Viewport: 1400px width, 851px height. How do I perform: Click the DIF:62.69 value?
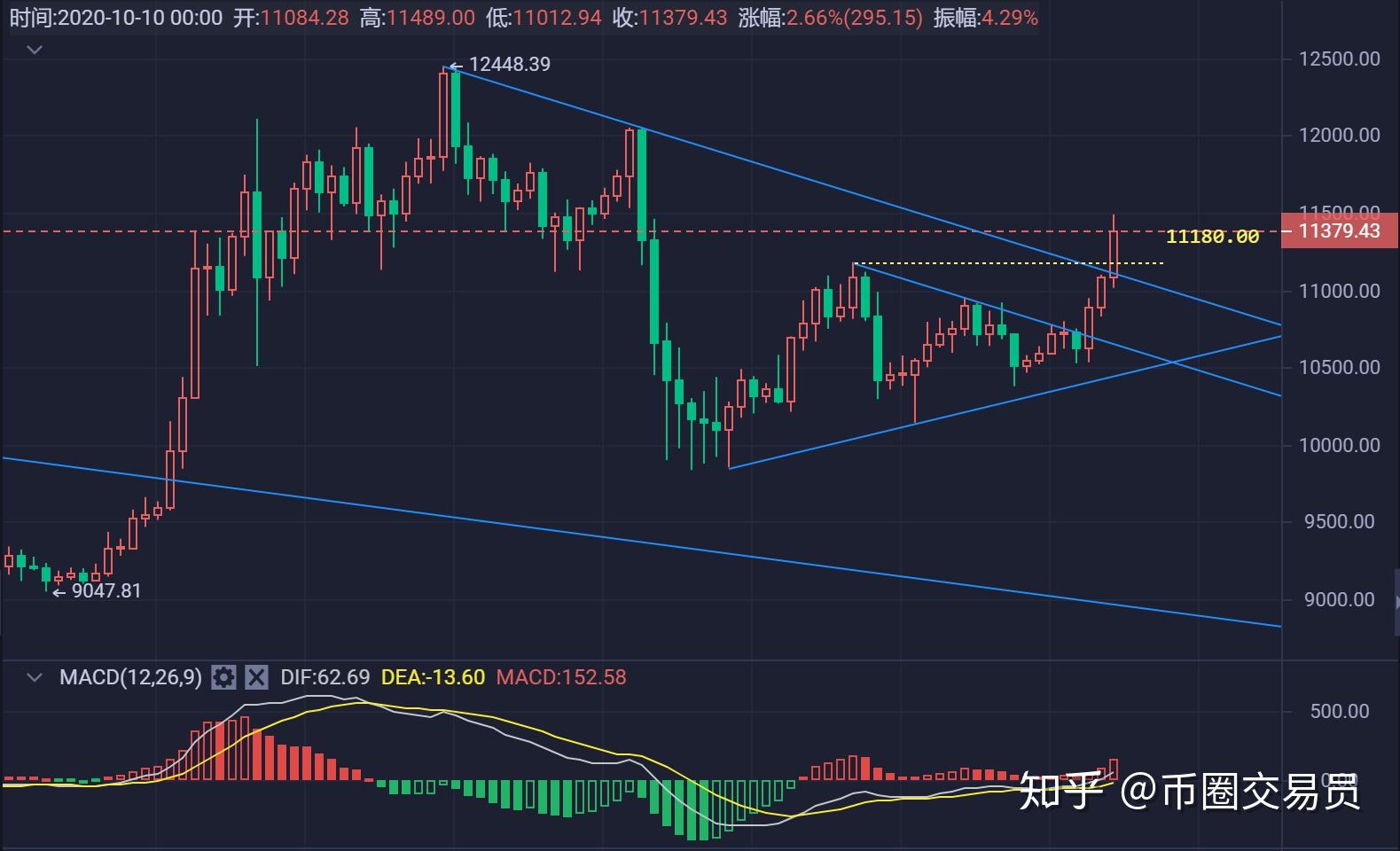325,677
